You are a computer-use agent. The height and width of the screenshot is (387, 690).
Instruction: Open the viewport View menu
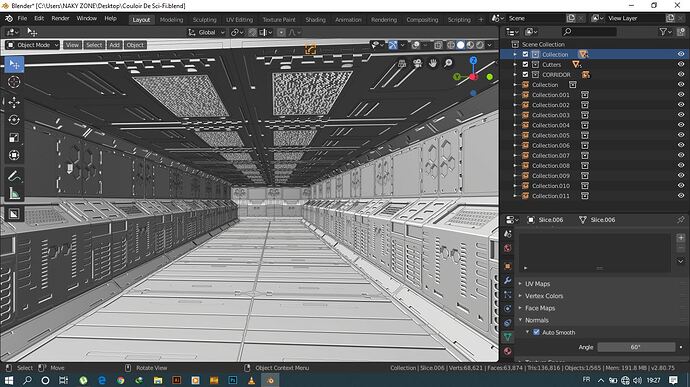coord(72,45)
